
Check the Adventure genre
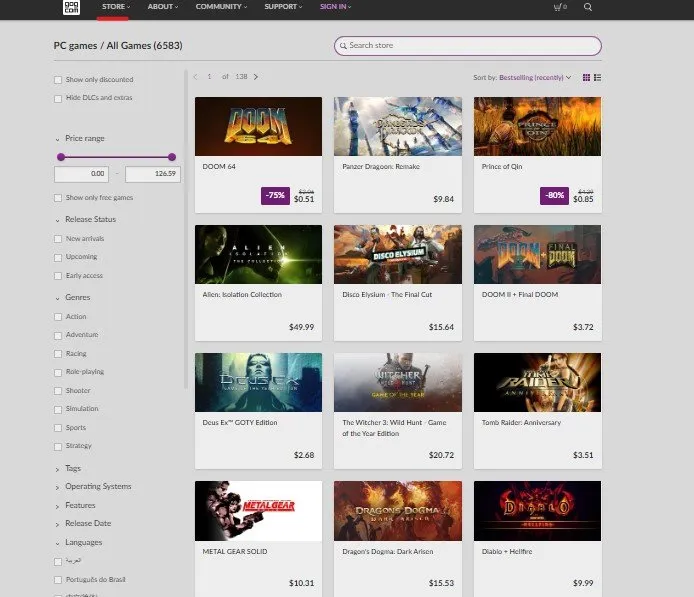[58, 335]
